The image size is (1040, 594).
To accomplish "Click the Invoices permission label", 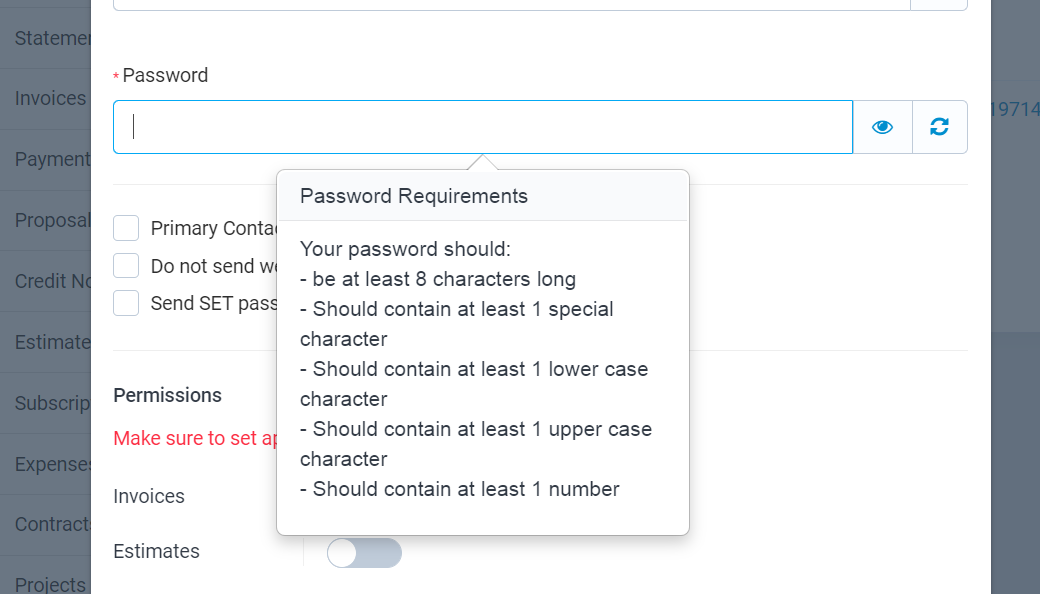I will click(x=149, y=496).
